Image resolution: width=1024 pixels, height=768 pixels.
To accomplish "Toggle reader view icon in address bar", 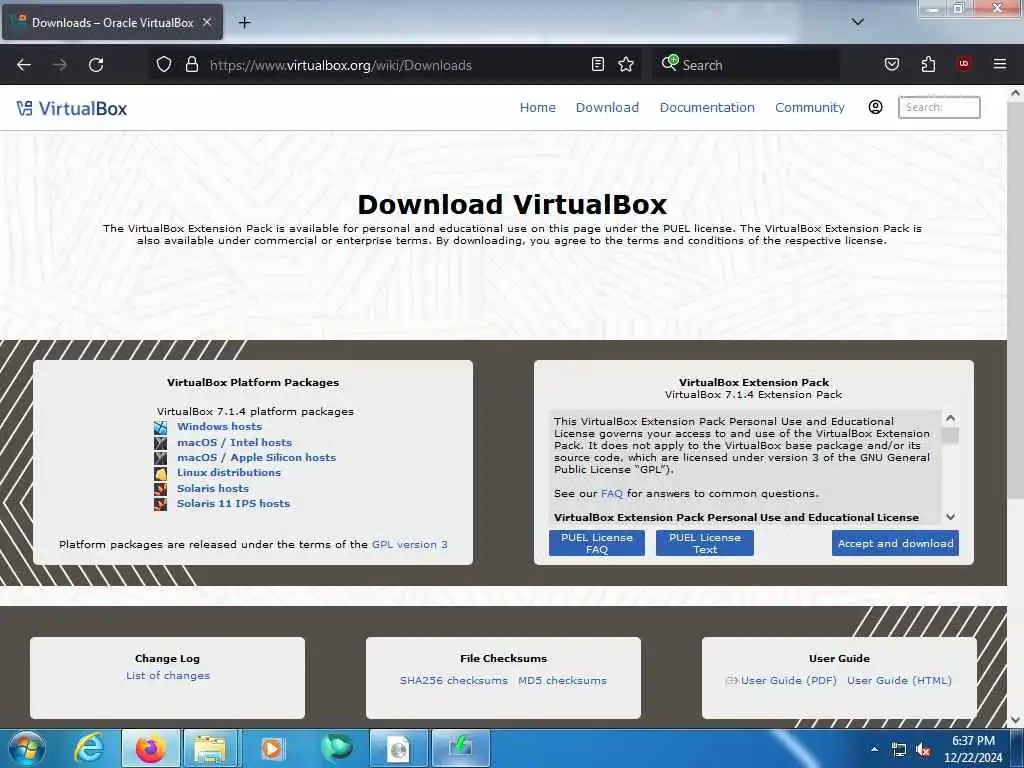I will [598, 64].
